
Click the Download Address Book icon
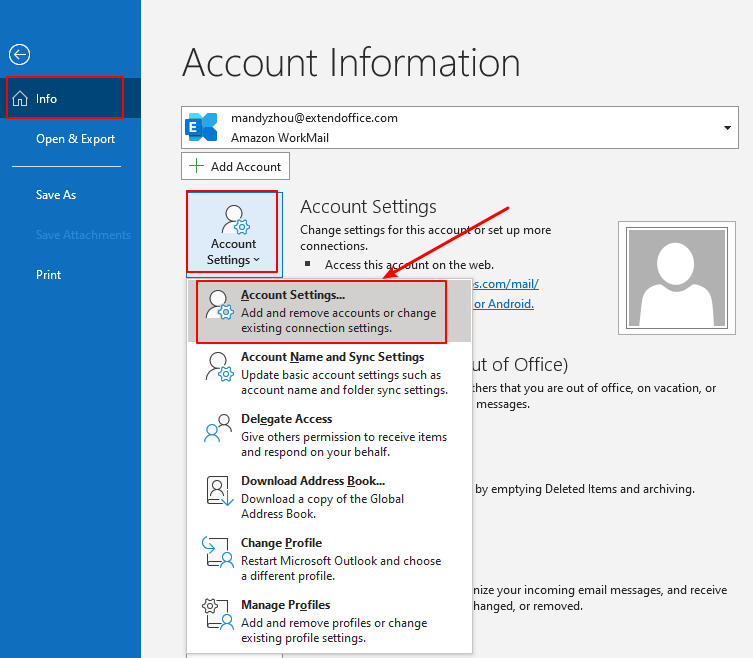[x=219, y=491]
